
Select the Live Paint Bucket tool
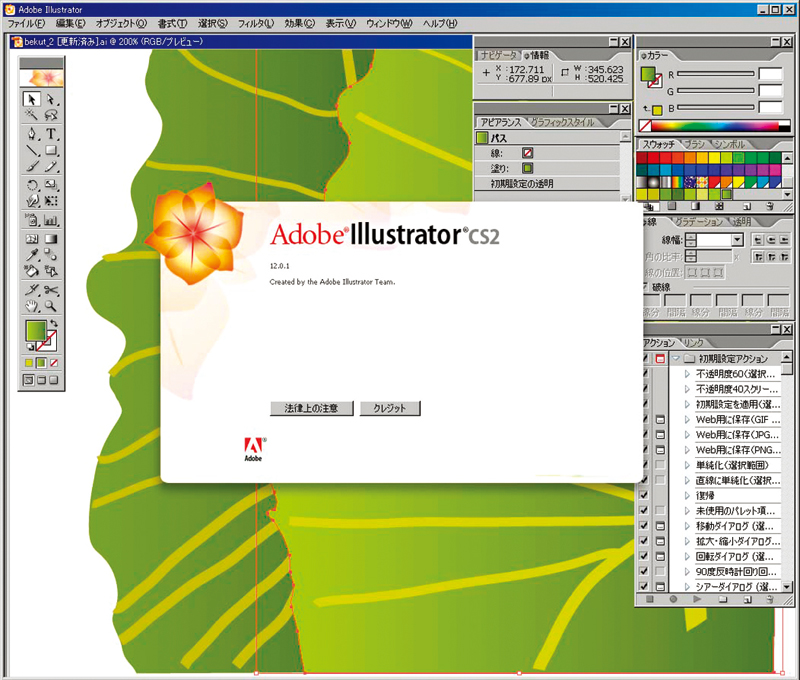[32, 271]
